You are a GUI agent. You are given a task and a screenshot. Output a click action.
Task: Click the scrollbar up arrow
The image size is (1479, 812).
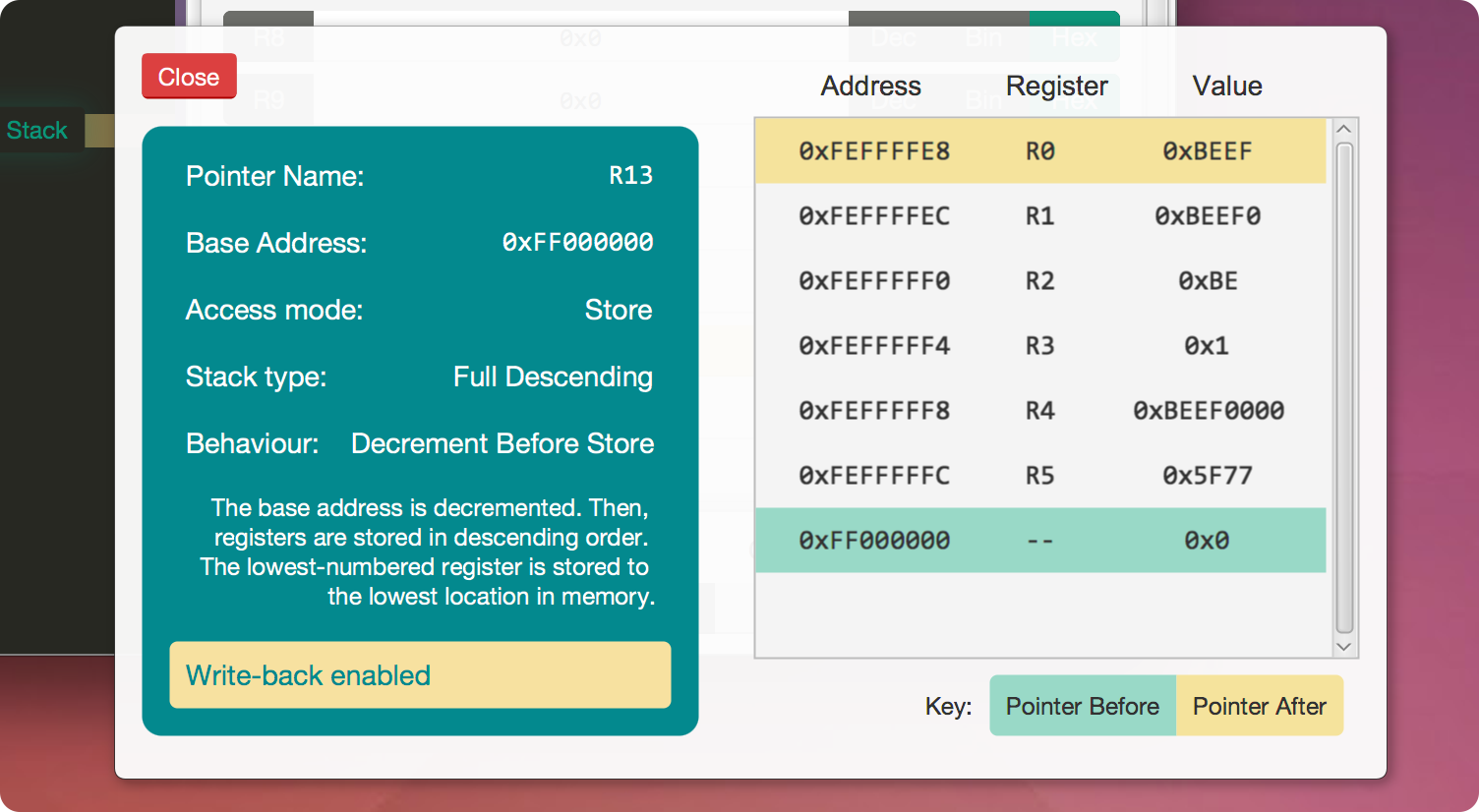[x=1344, y=130]
